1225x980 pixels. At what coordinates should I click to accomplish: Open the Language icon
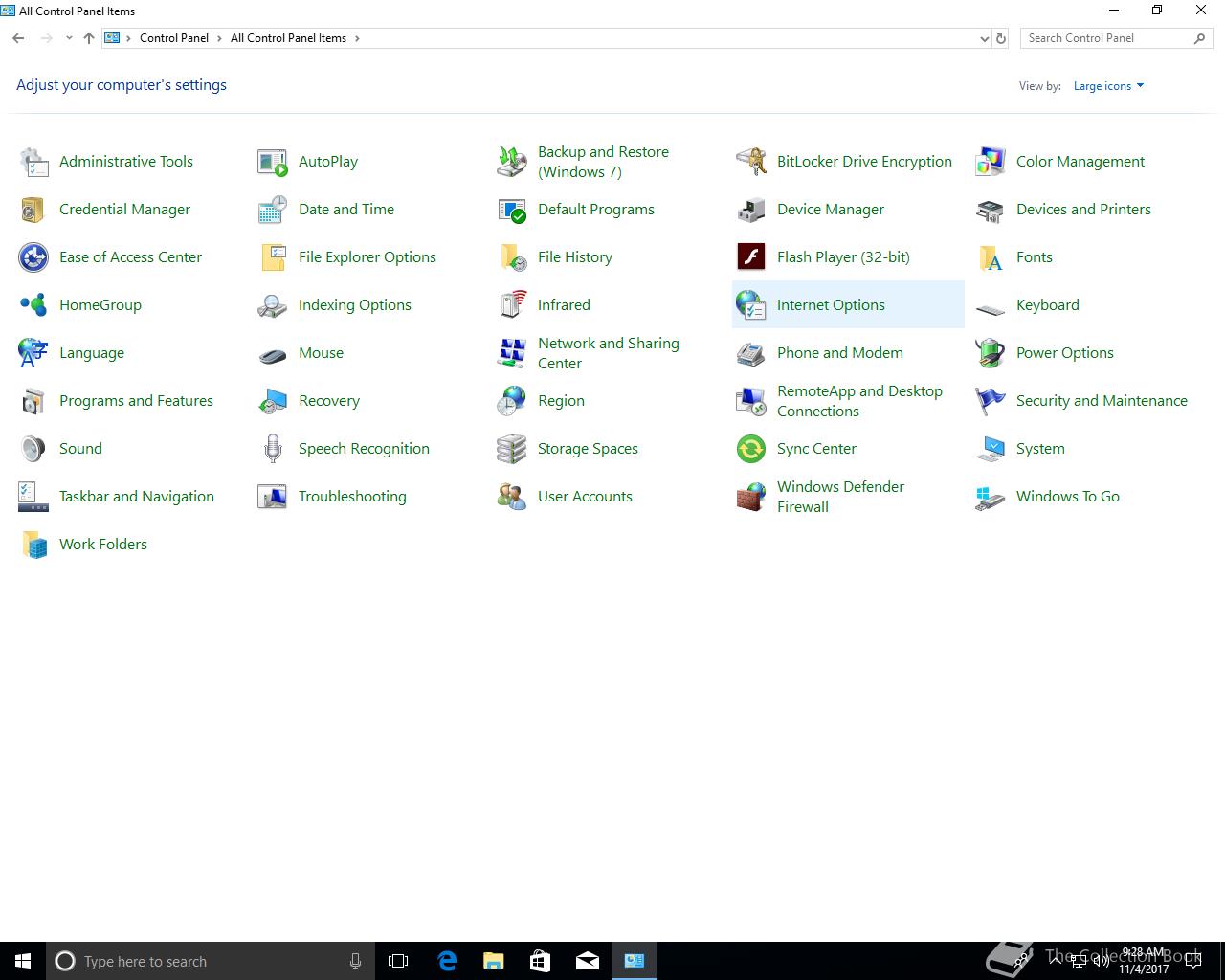tap(33, 353)
